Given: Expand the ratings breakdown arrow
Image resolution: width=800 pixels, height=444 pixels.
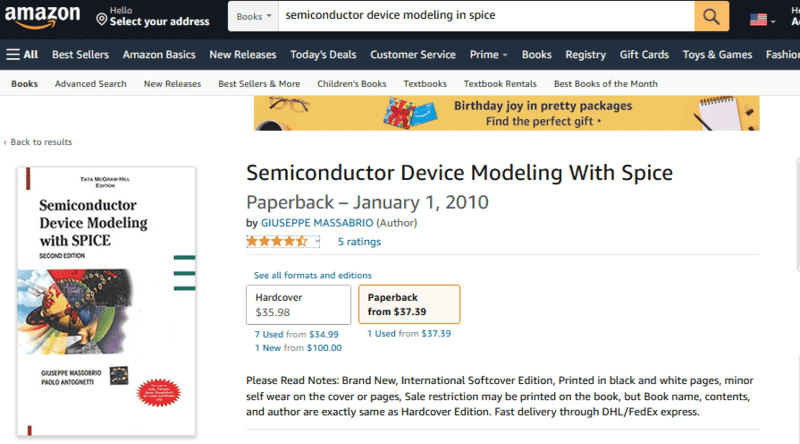Looking at the screenshot, I should pyautogui.click(x=318, y=241).
